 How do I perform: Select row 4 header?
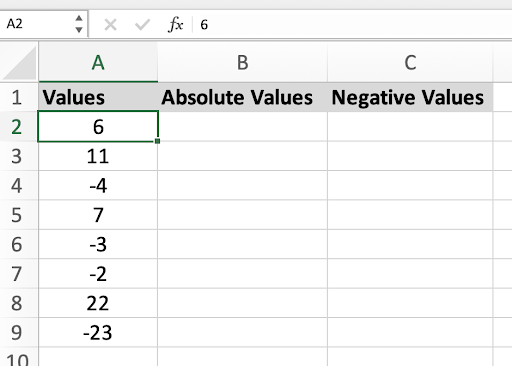click(19, 185)
